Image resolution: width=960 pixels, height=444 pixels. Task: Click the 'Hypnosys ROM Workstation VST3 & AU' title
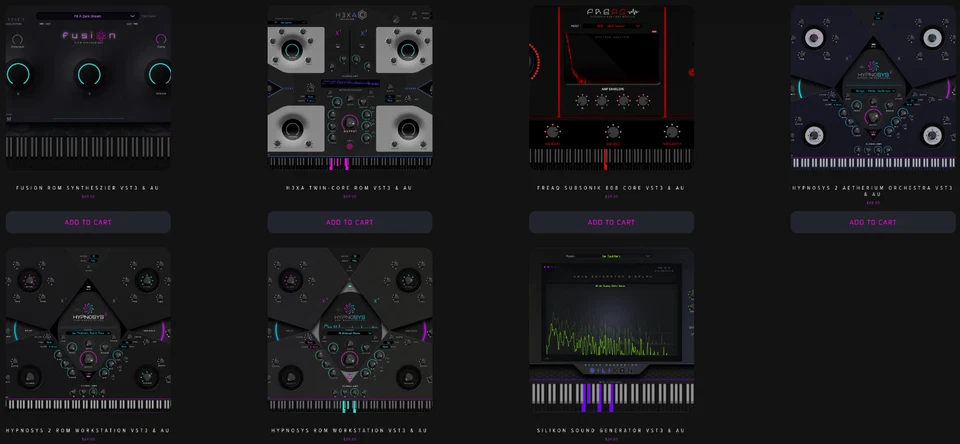click(x=350, y=431)
